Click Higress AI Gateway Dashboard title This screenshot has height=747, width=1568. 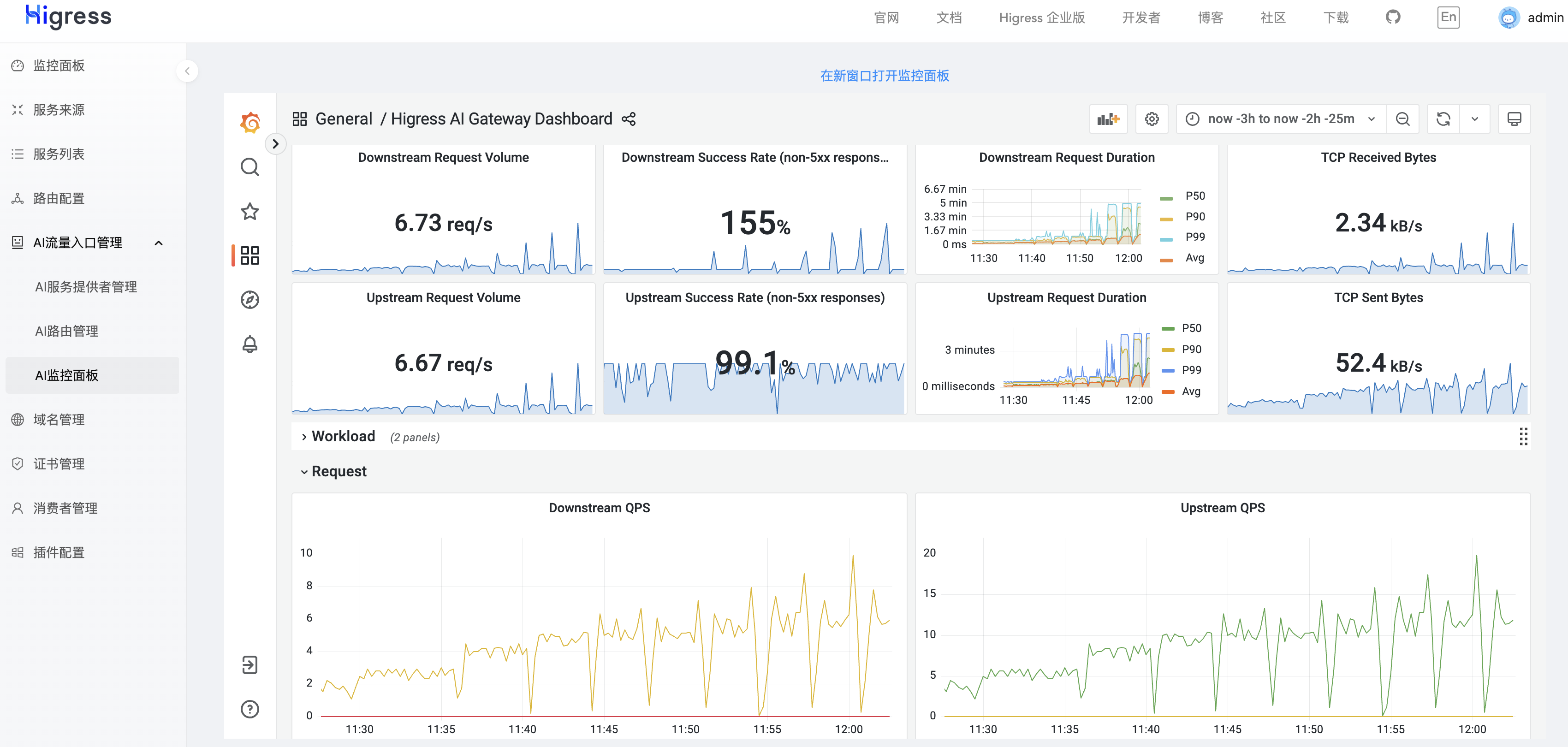[502, 119]
